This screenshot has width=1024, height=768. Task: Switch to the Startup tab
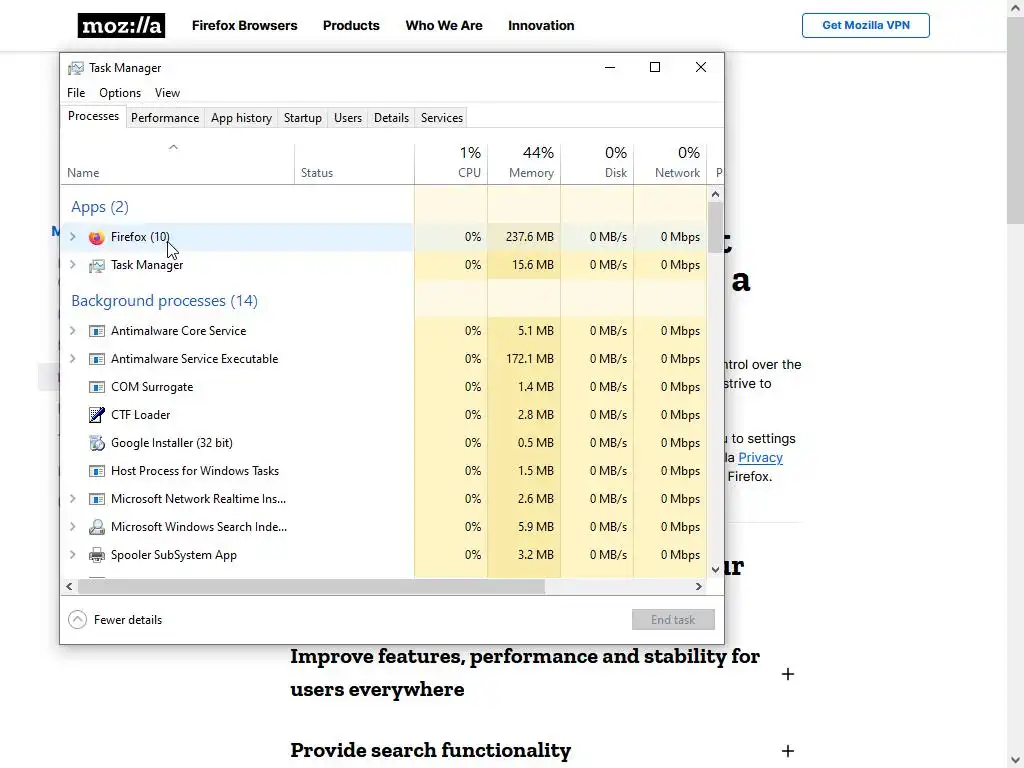pyautogui.click(x=302, y=118)
